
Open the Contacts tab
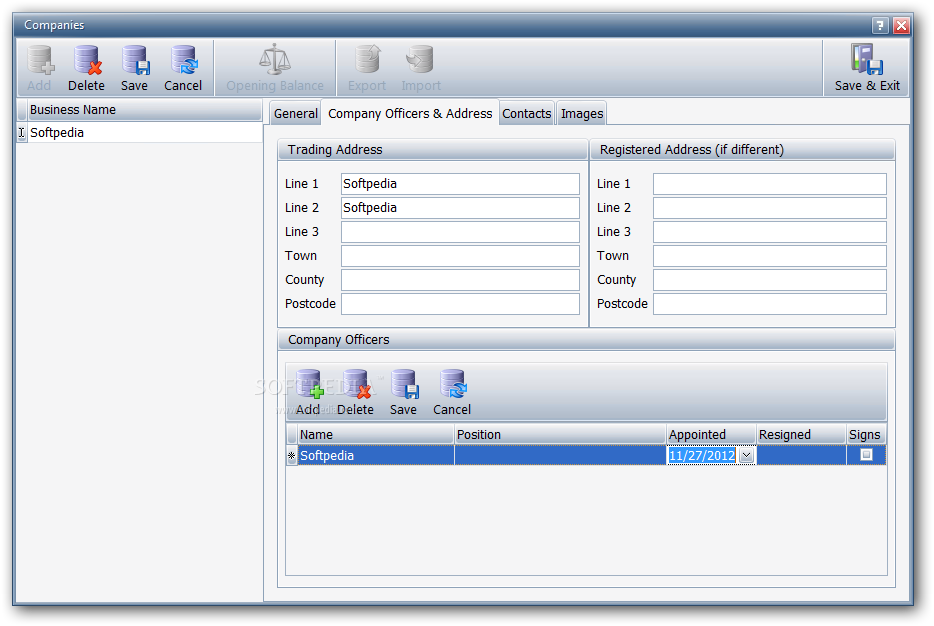click(527, 113)
